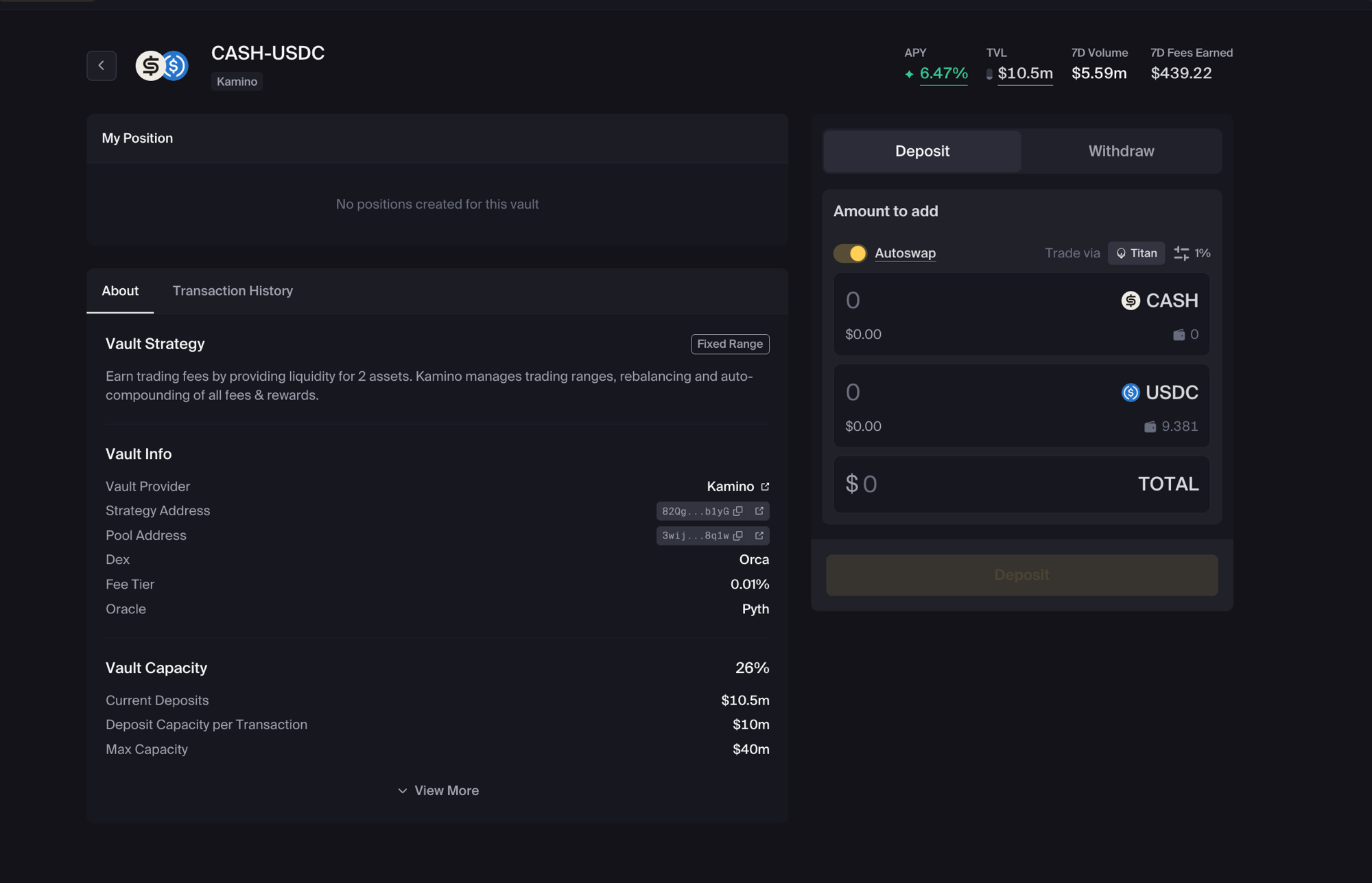Click the Orca Dex value
The height and width of the screenshot is (883, 1372).
(x=754, y=560)
